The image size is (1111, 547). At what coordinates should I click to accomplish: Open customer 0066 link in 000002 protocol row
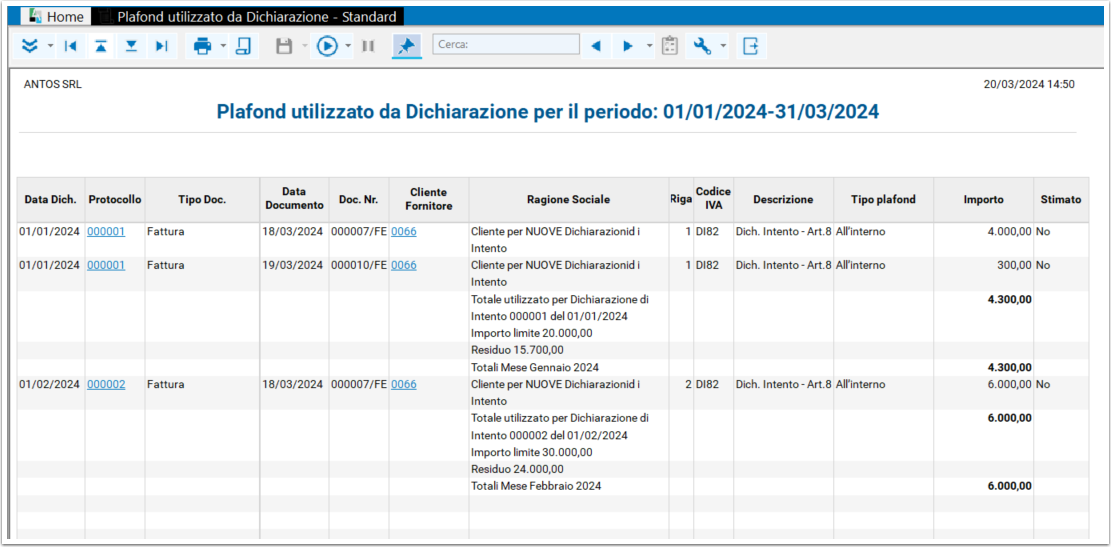click(404, 384)
